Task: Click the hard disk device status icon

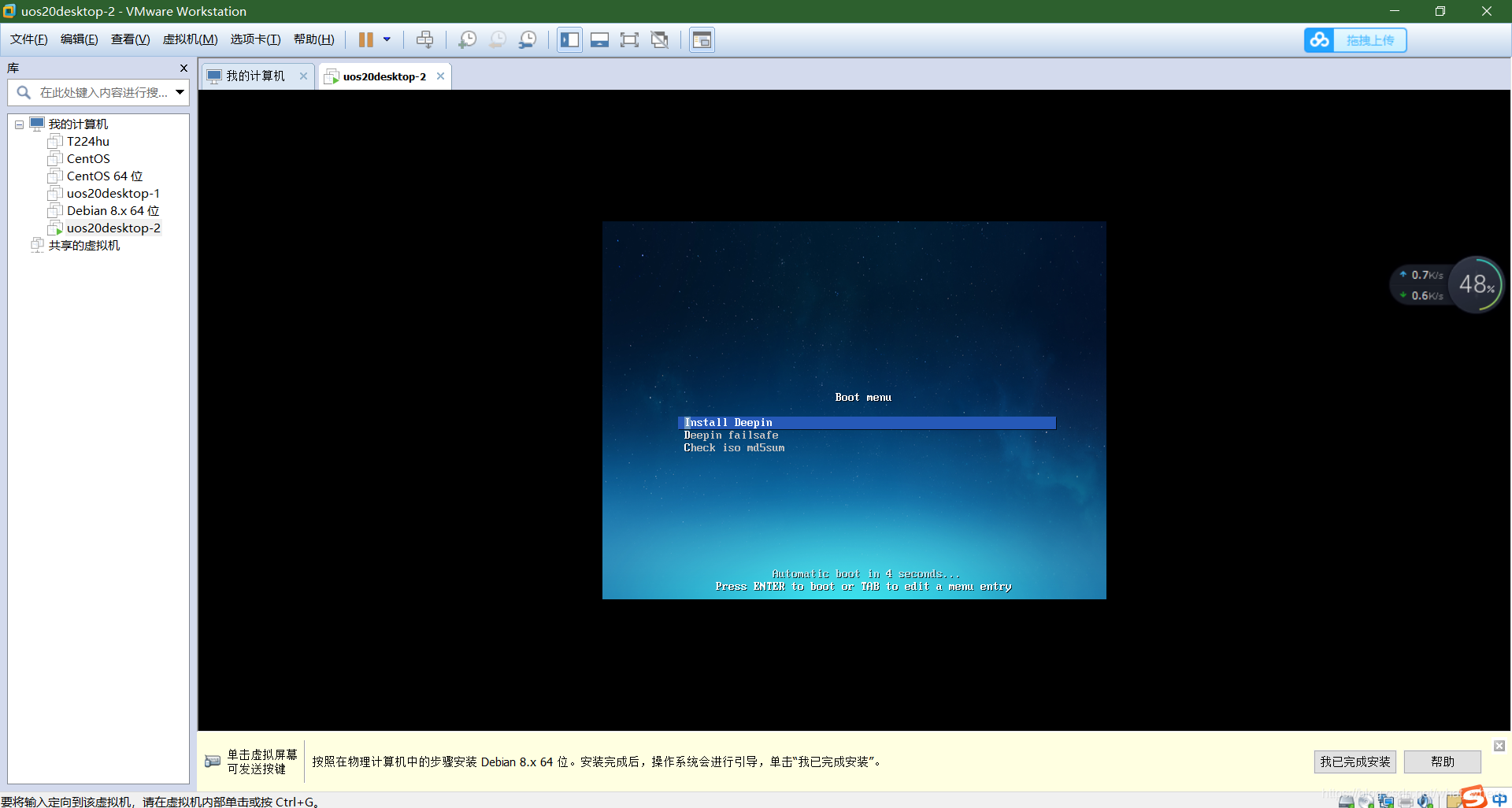Action: tap(1347, 802)
